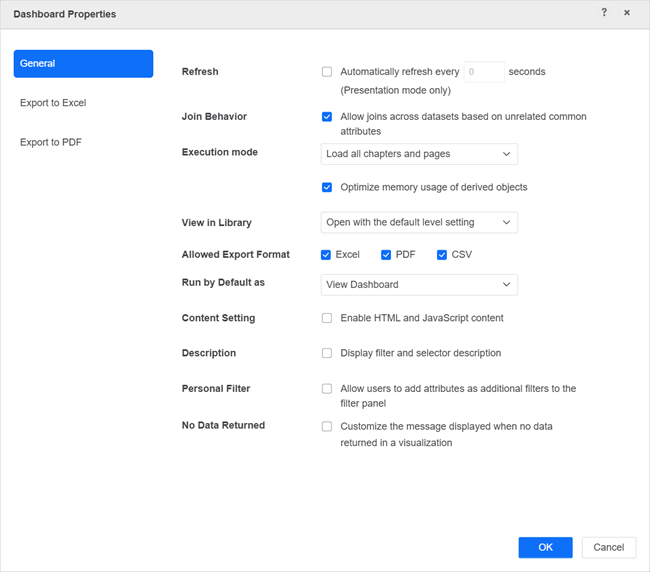The width and height of the screenshot is (650, 572).
Task: Open the View in Library dropdown
Action: point(419,222)
